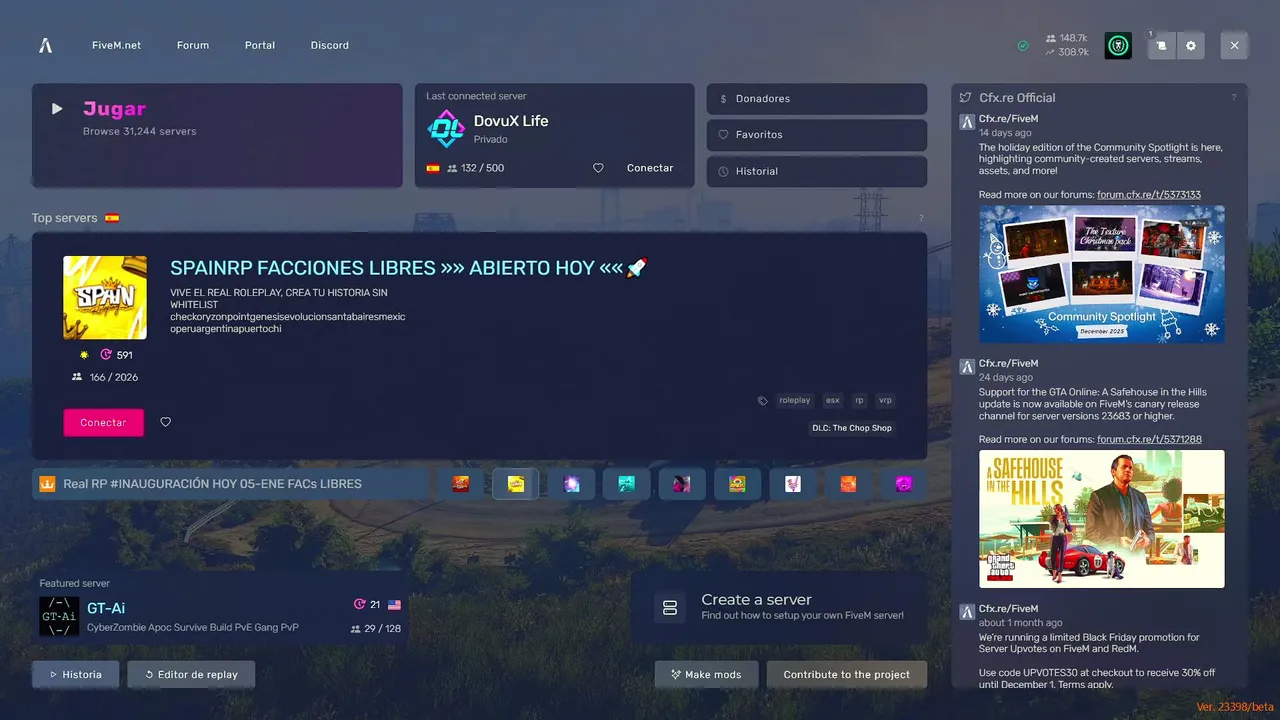Click Contribute to the project button
Screen dimensions: 1280x720
click(847, 674)
